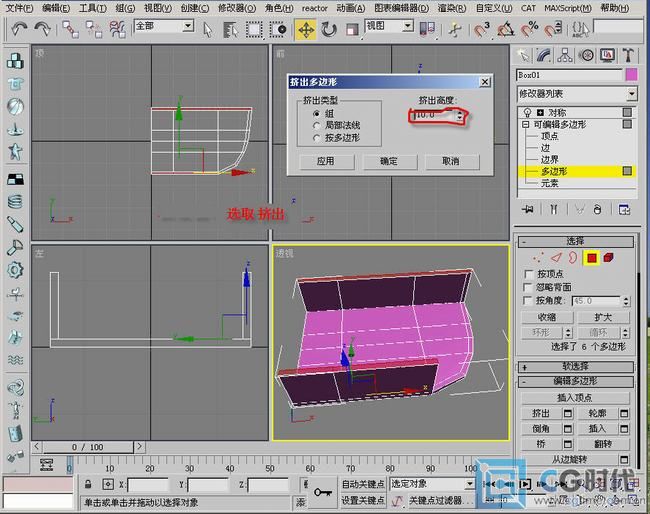Click the Box01 object name field

pos(570,75)
